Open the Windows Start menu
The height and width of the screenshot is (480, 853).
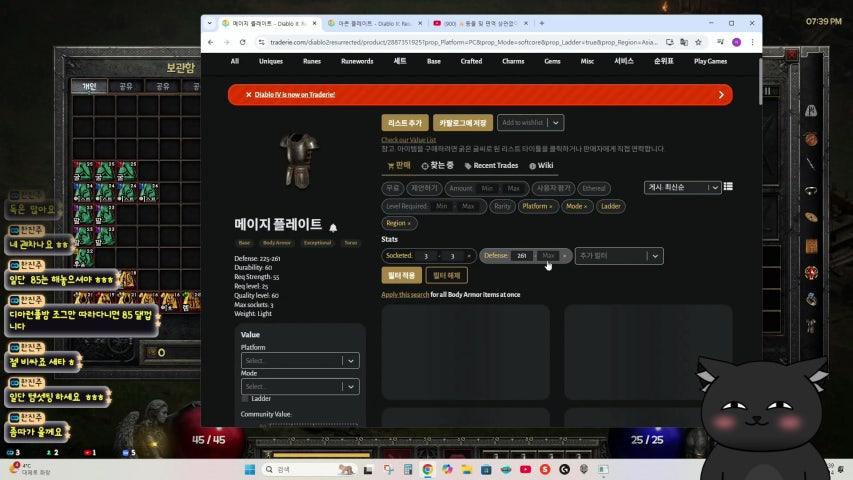pyautogui.click(x=250, y=469)
